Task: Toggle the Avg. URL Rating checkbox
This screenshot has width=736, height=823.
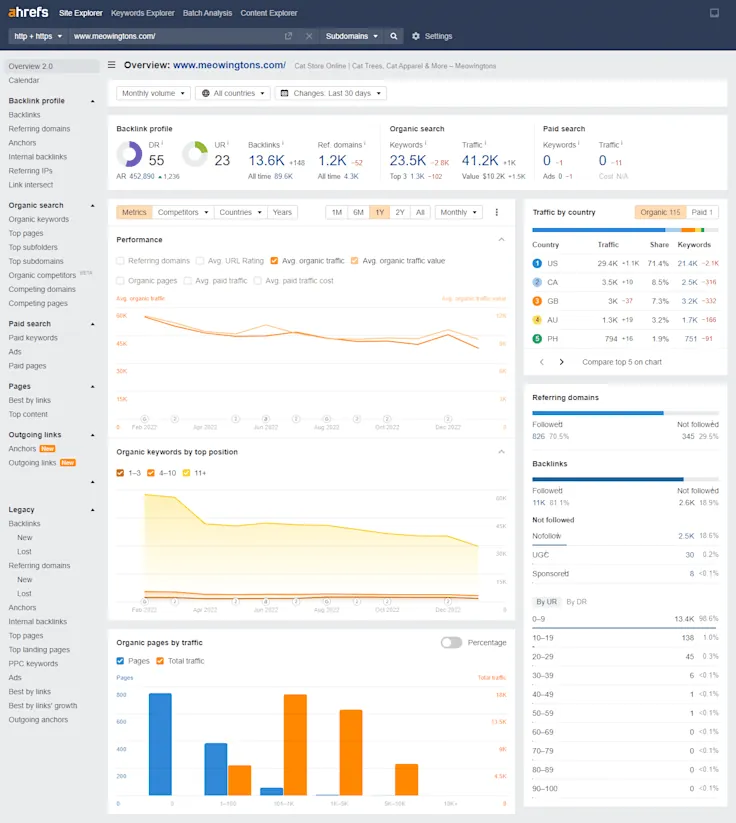Action: click(199, 261)
